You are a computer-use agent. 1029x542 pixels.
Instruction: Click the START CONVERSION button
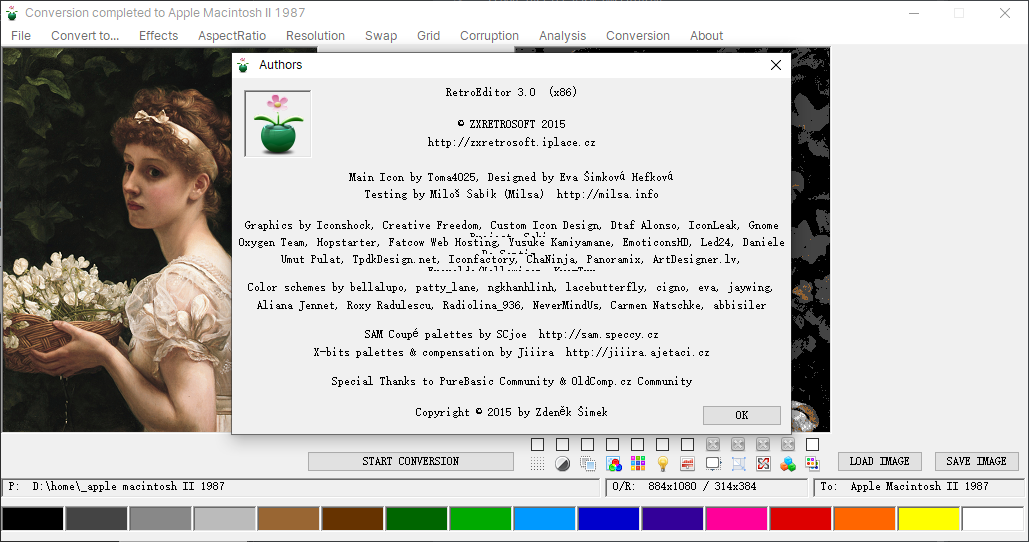(411, 461)
